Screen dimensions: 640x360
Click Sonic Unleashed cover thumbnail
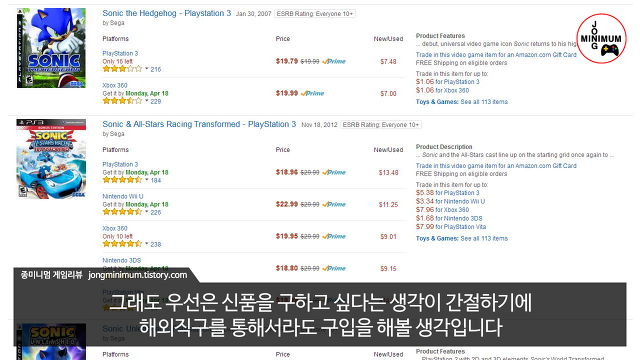pyautogui.click(x=51, y=342)
